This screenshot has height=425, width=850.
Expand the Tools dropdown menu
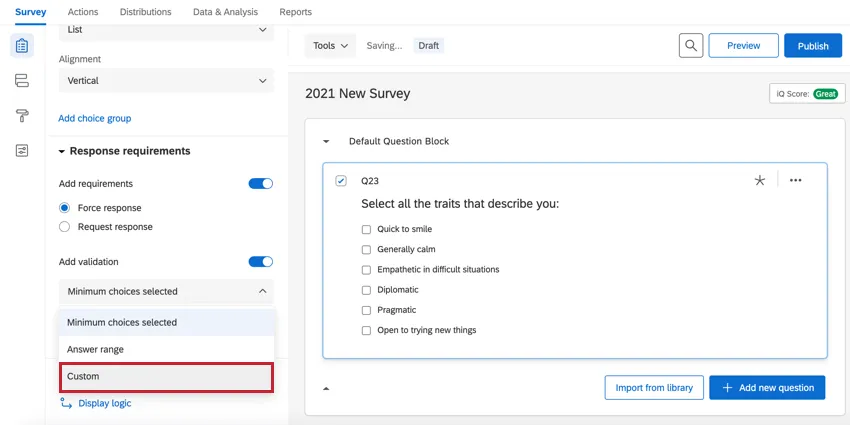coord(331,46)
